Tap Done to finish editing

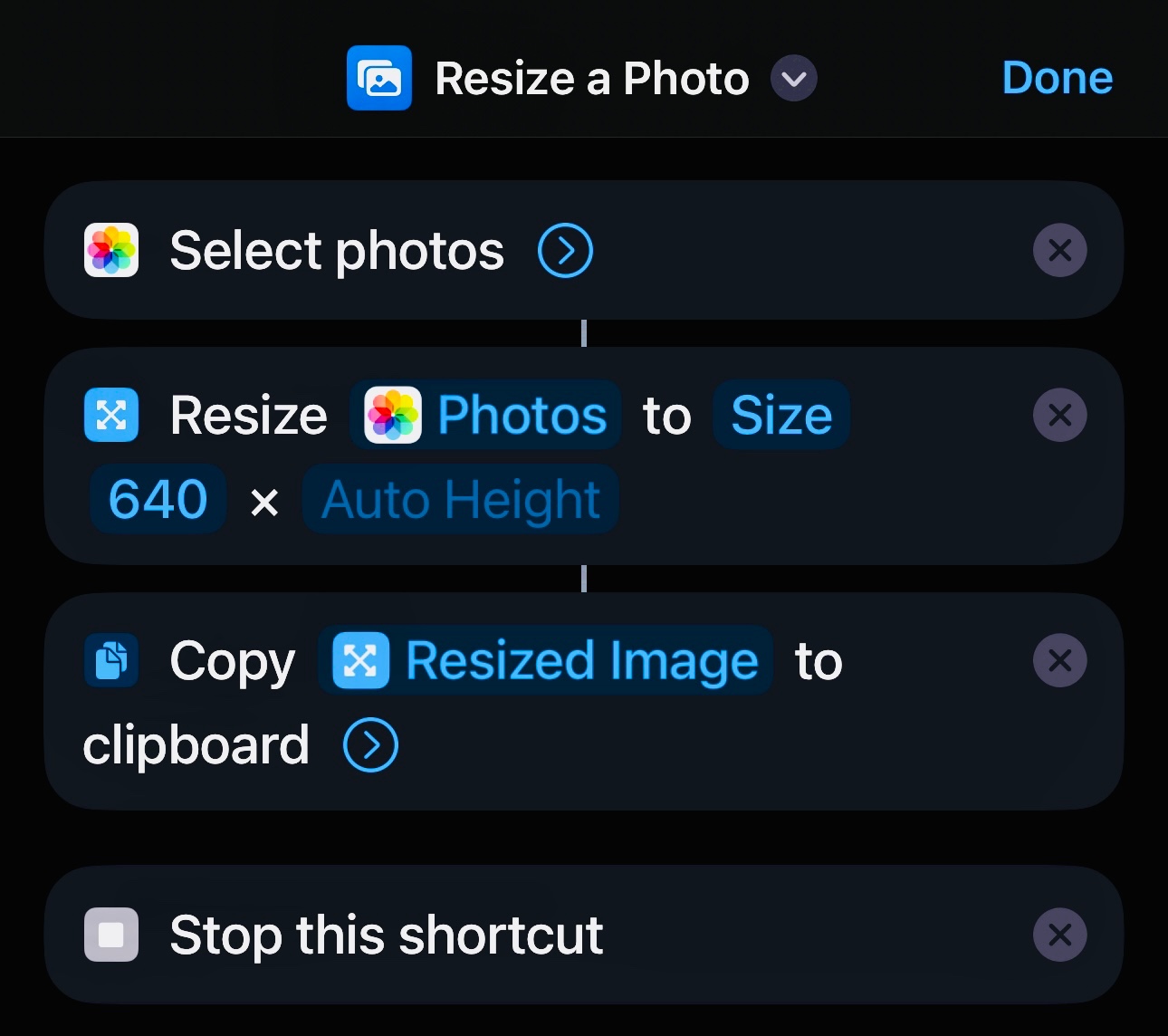coord(1058,78)
